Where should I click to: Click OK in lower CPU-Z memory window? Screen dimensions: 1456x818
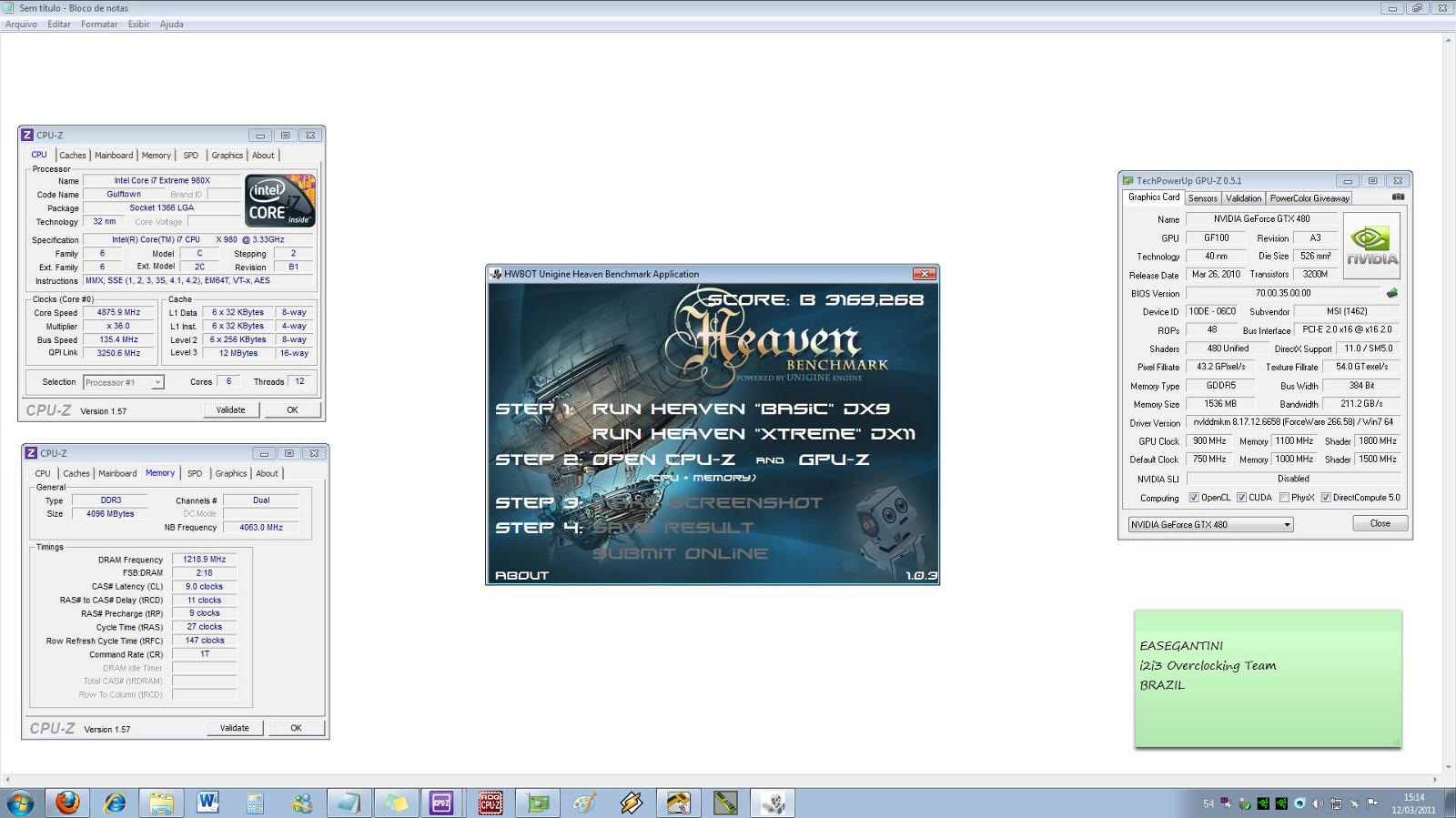296,728
